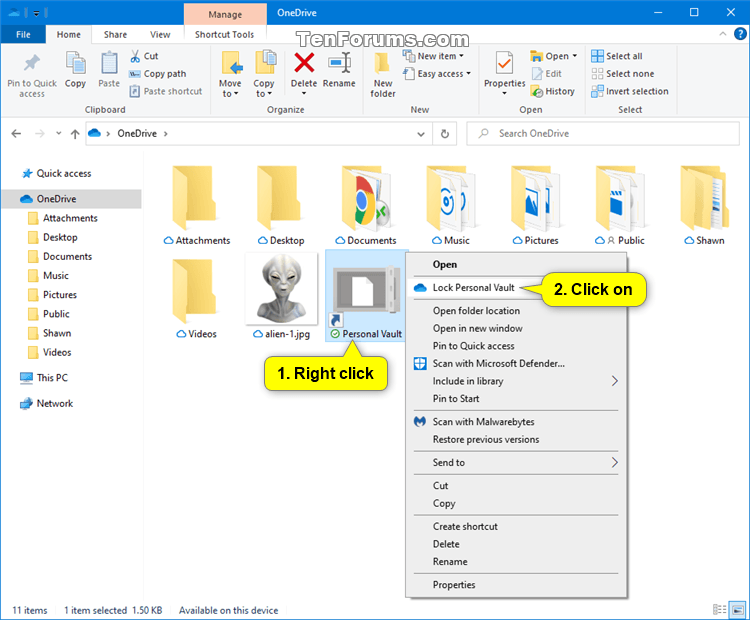Switch to details view in status bar

(719, 609)
